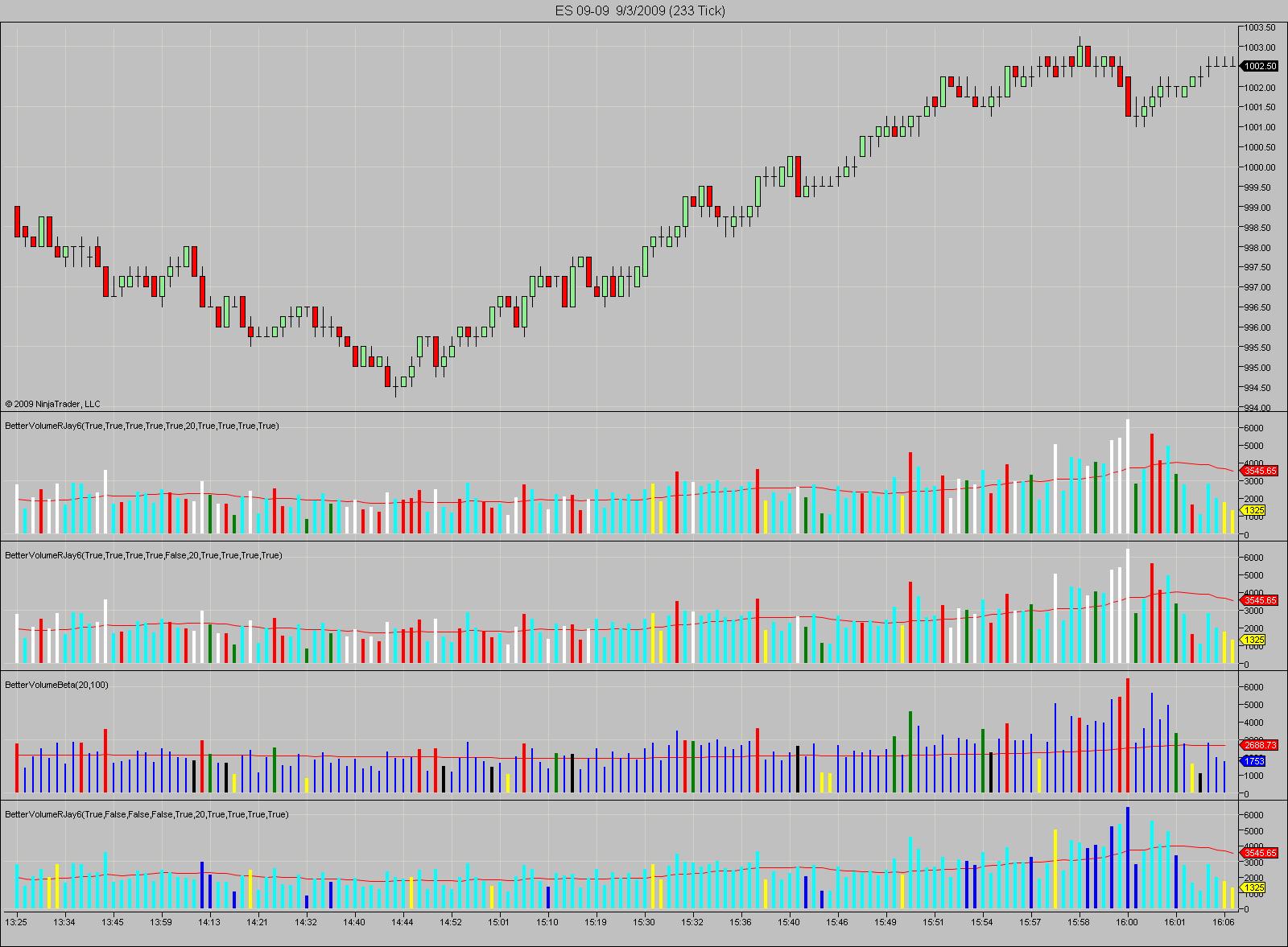The width and height of the screenshot is (1288, 947).
Task: Click the BetterVolumeRJay6(True,True,True,True,True,20...) indicator label
Action: click(142, 426)
